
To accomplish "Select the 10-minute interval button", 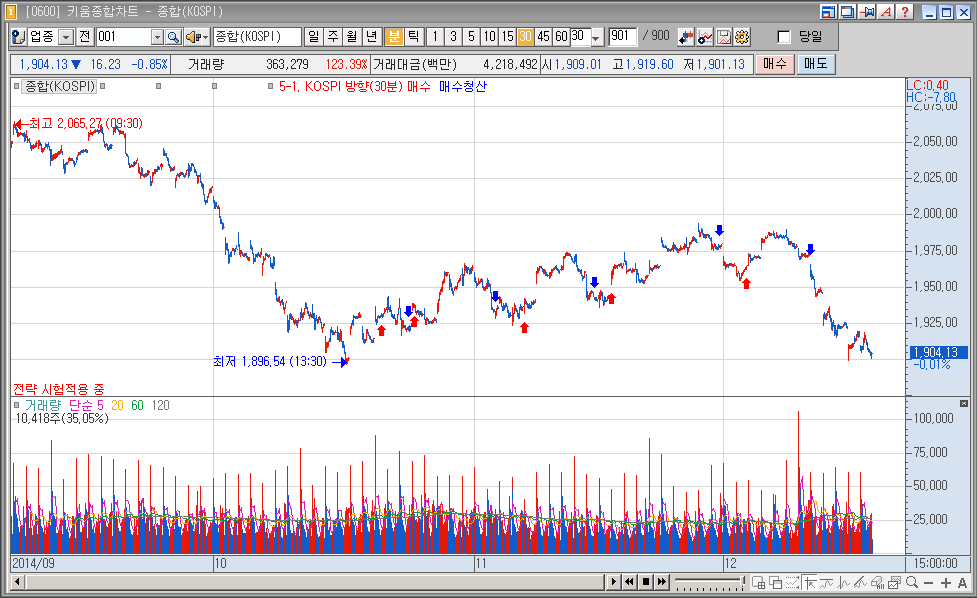I will pyautogui.click(x=490, y=37).
